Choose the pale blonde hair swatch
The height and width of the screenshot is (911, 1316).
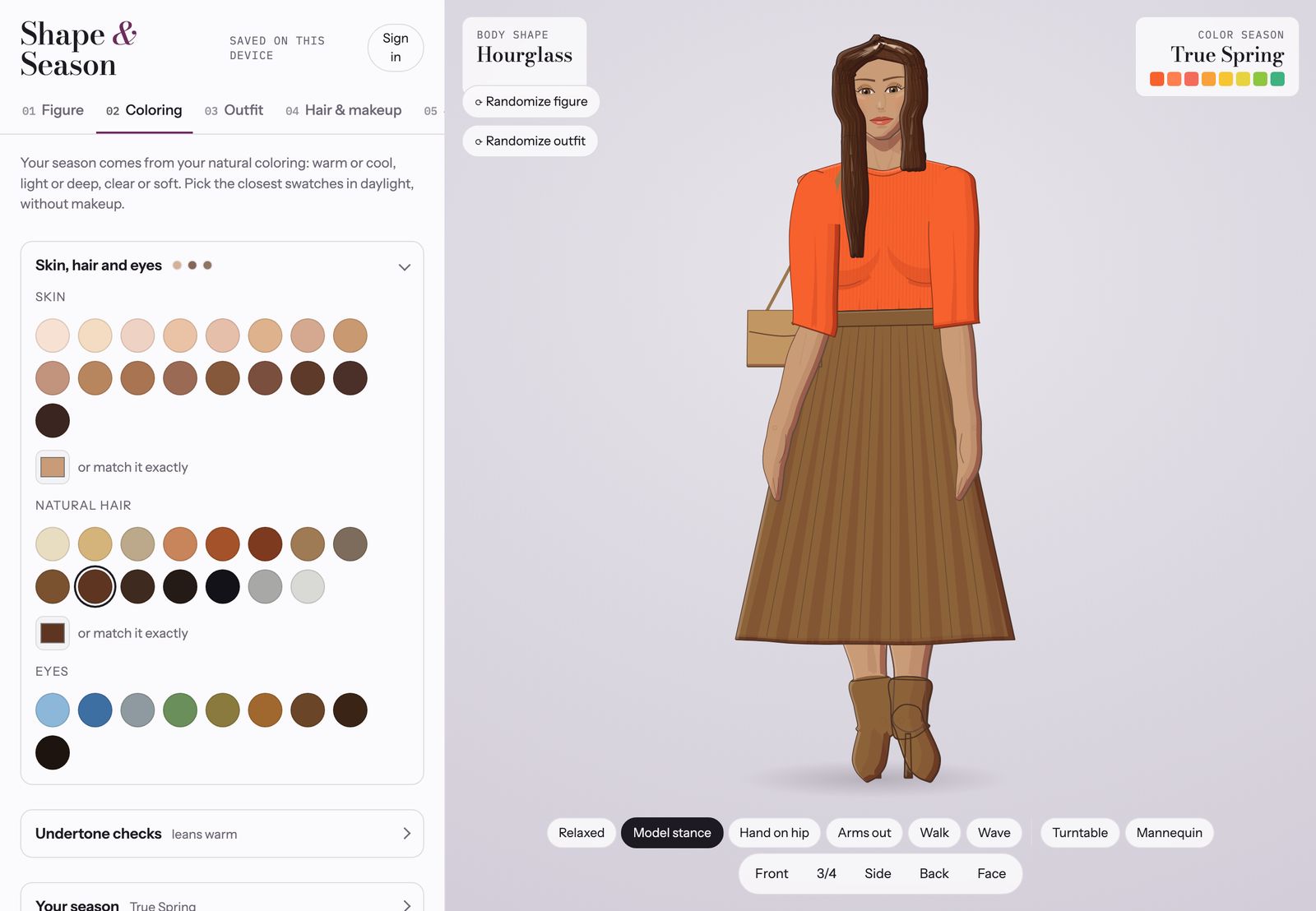point(53,544)
